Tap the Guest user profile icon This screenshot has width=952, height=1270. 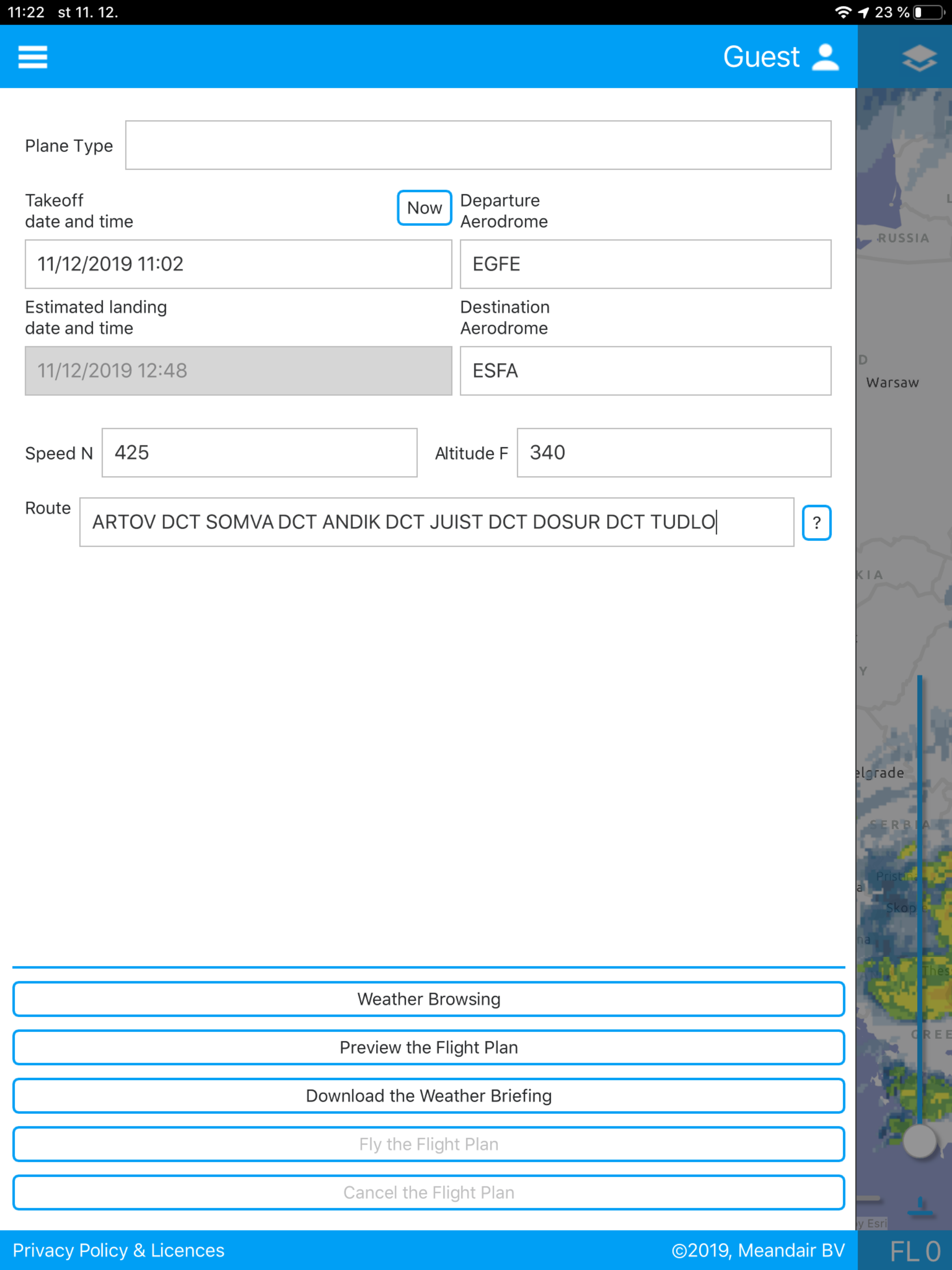coord(825,57)
